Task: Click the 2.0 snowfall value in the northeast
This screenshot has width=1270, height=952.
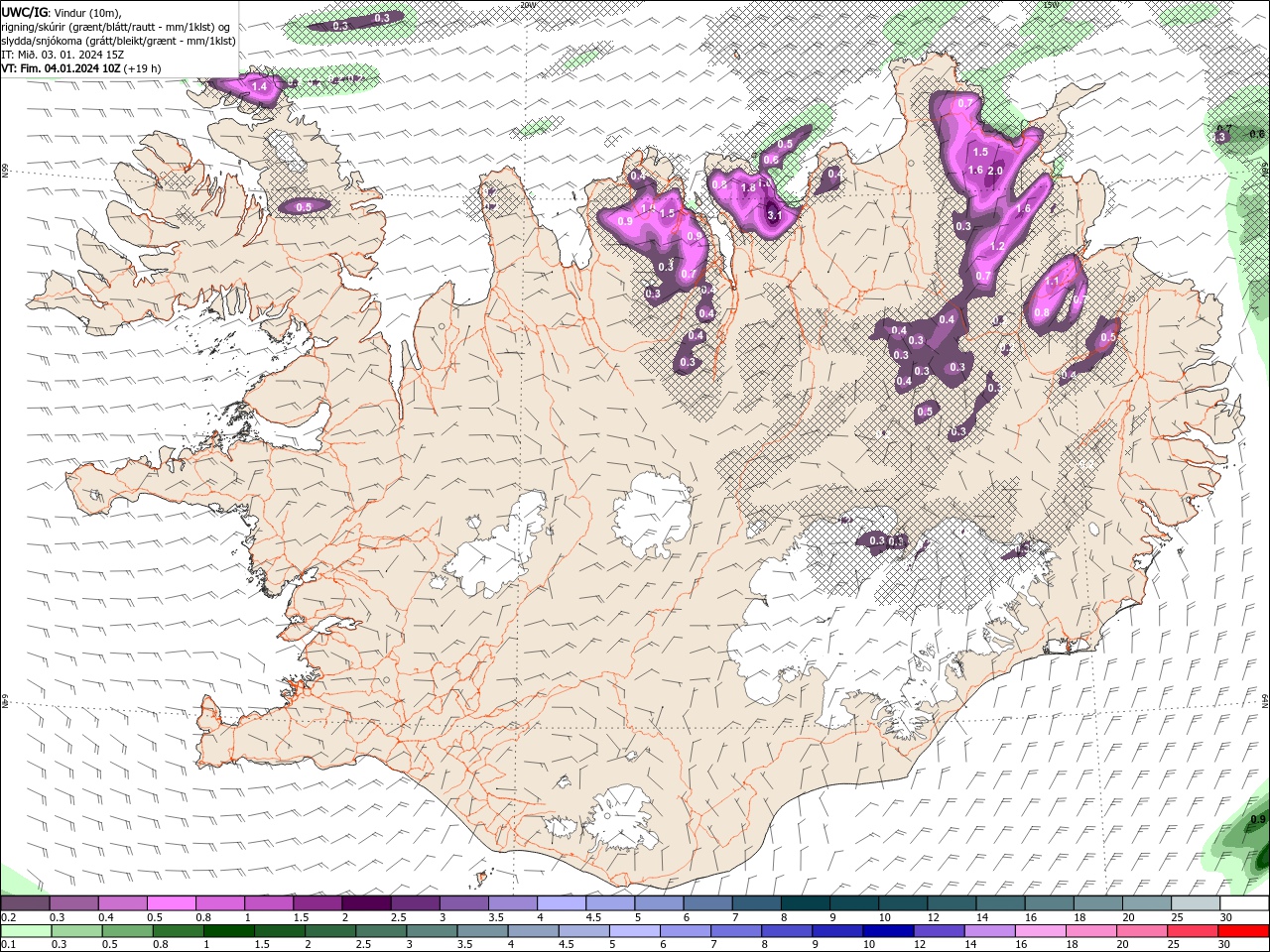Action: [996, 171]
